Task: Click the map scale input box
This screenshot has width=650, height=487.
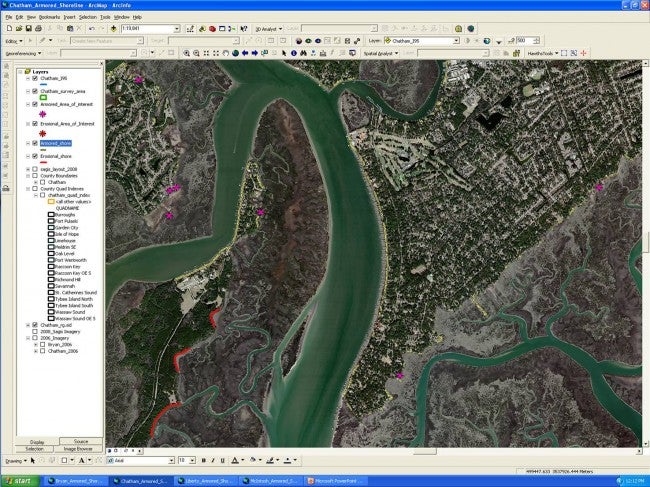Action: (x=147, y=29)
